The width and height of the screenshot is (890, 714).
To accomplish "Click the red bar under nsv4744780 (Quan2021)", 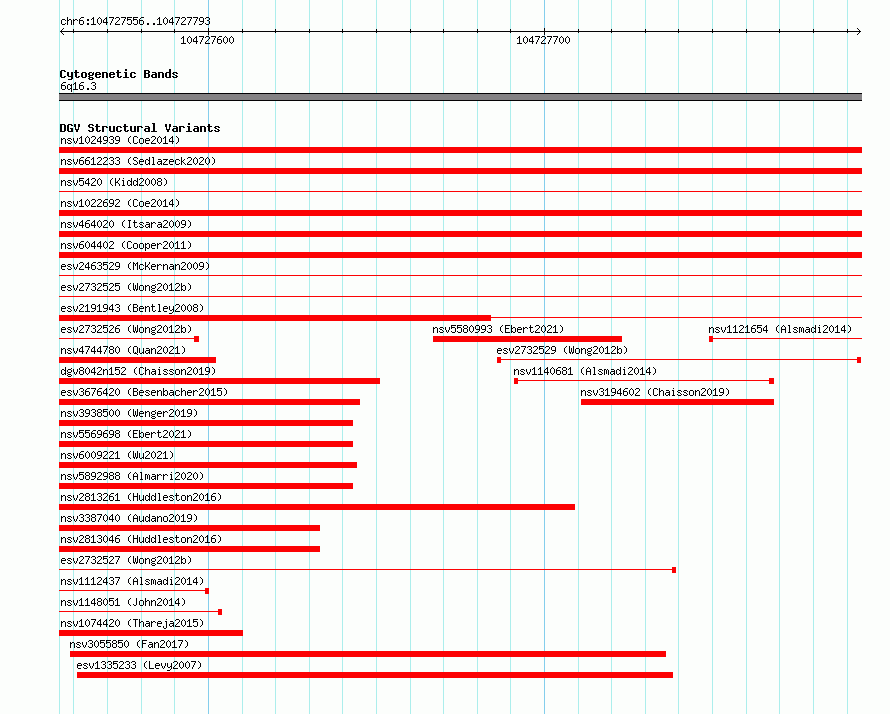I will (x=137, y=360).
